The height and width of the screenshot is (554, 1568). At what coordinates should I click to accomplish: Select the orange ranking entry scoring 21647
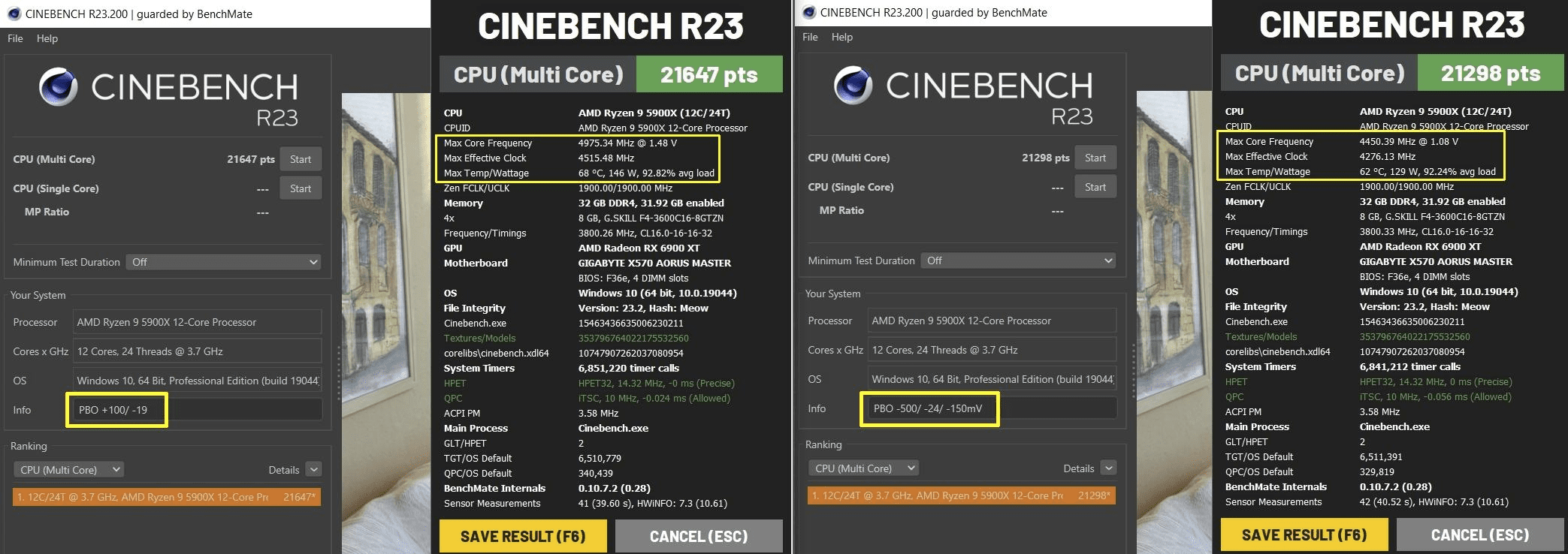[x=167, y=497]
